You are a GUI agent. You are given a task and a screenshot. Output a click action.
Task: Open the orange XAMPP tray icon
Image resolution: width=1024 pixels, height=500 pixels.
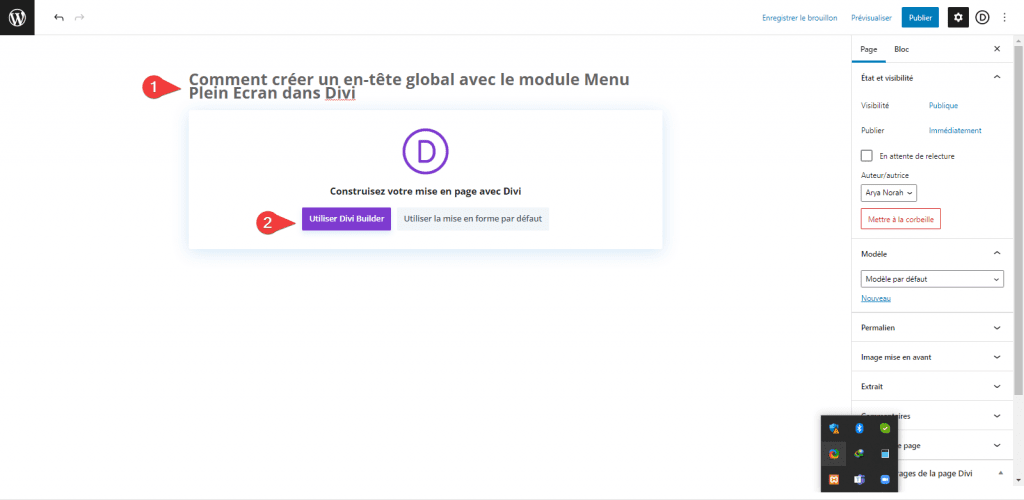click(x=833, y=479)
